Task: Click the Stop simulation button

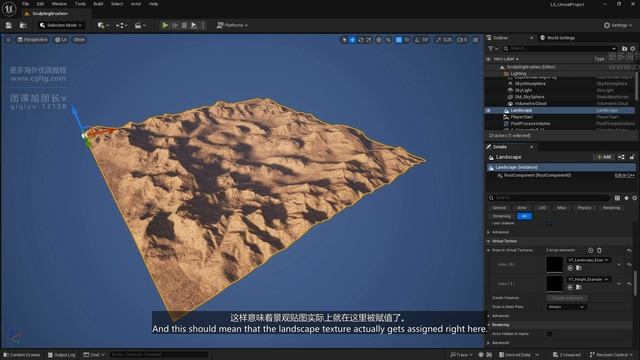Action: click(x=184, y=25)
